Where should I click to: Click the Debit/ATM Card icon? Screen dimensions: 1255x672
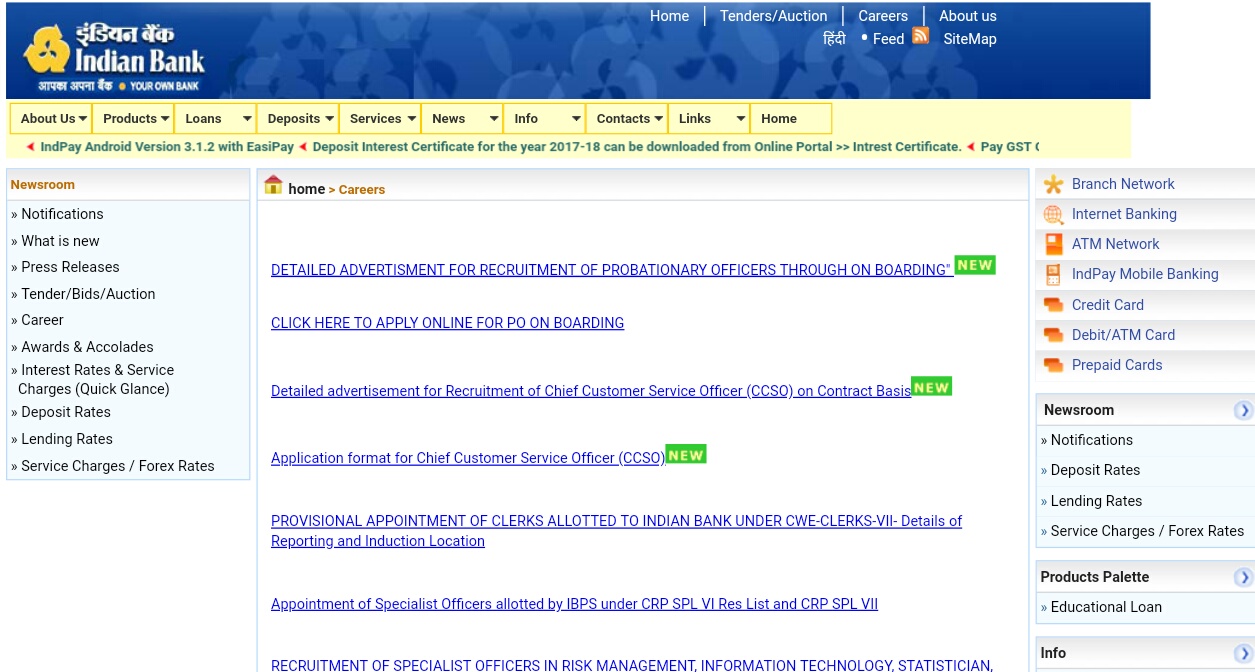coord(1053,335)
